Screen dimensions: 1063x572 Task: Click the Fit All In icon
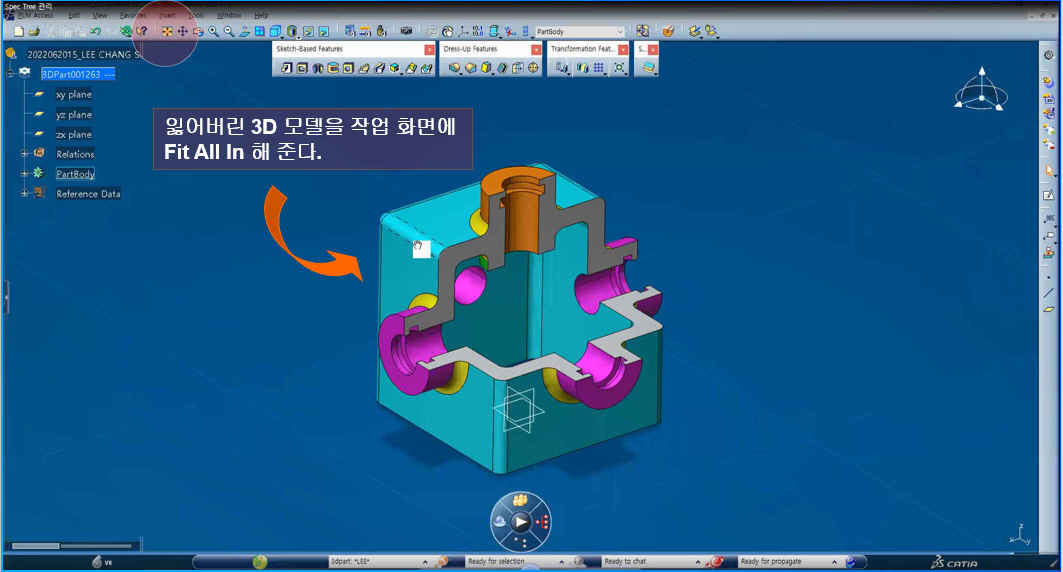(167, 32)
